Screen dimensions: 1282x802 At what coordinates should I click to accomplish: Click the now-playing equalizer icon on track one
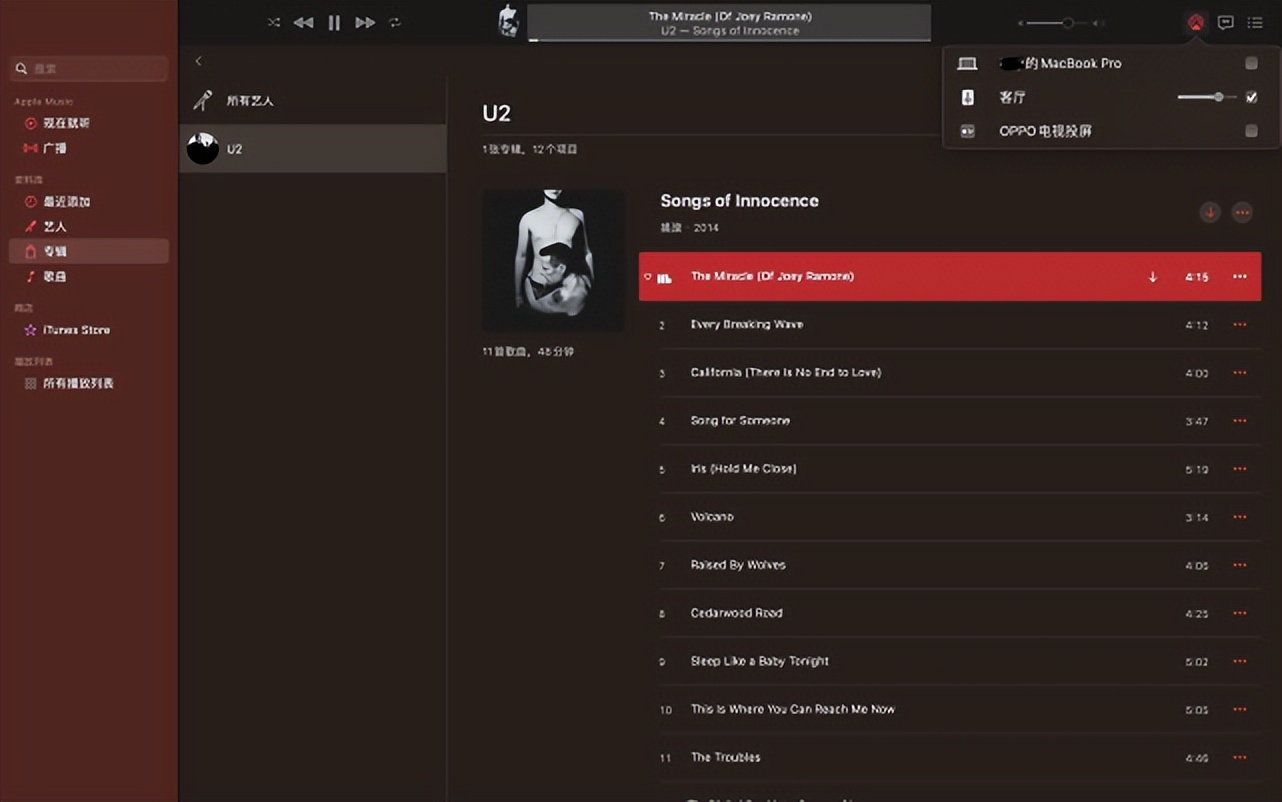(664, 278)
